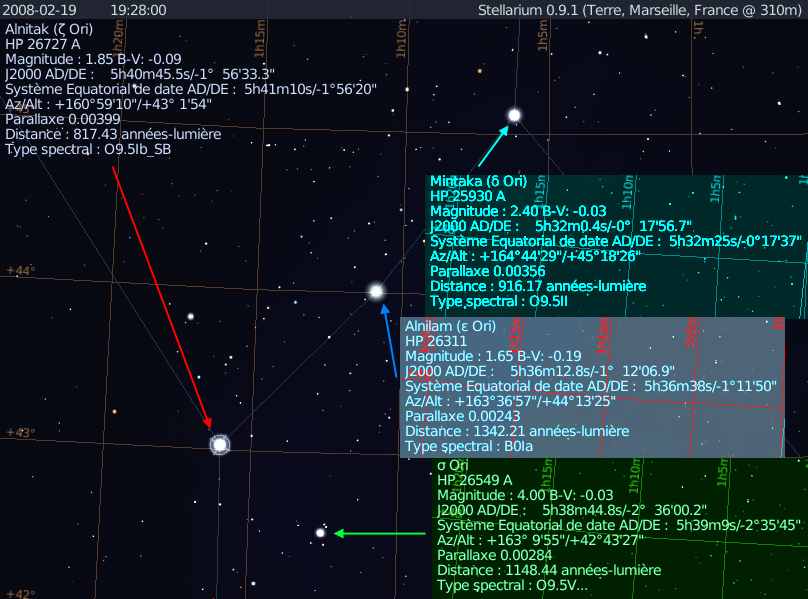This screenshot has height=599, width=808.
Task: Click the "HP 26727 A" catalog line
Action: (x=43, y=44)
